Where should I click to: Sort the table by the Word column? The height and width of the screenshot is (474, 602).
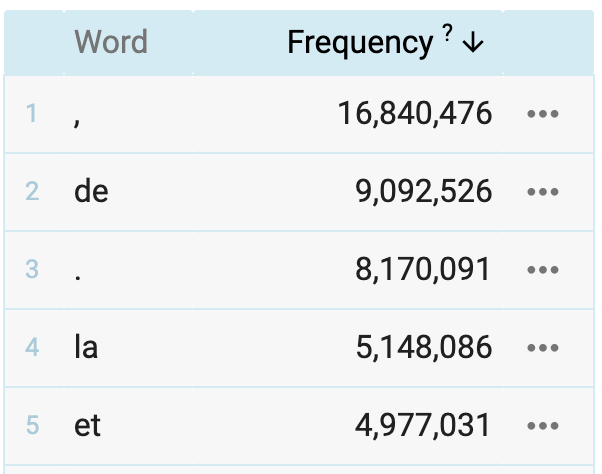(111, 42)
